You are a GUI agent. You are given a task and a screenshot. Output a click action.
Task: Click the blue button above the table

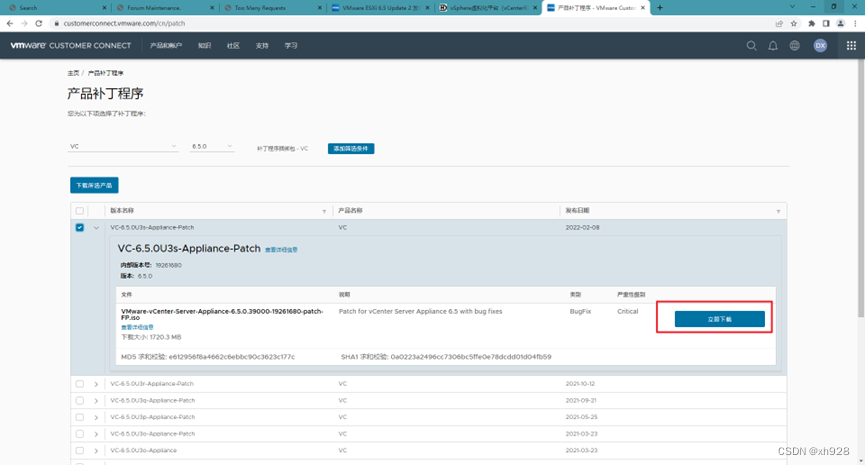pos(94,185)
